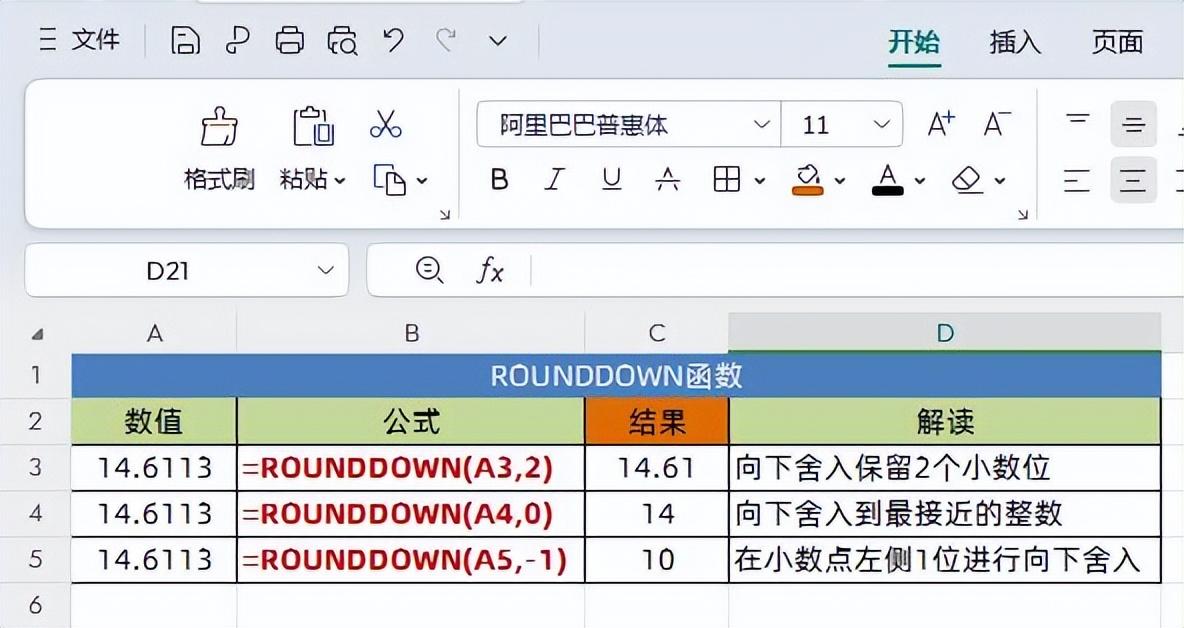Expand the quick access toolbar chevron
Viewport: 1184px width, 628px height.
click(498, 41)
